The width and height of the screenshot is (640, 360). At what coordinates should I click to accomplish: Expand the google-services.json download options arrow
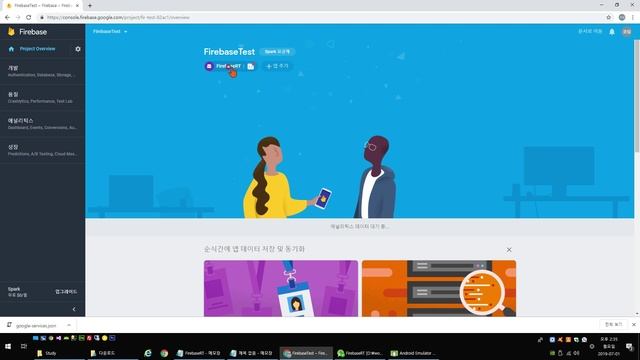pyautogui.click(x=69, y=325)
